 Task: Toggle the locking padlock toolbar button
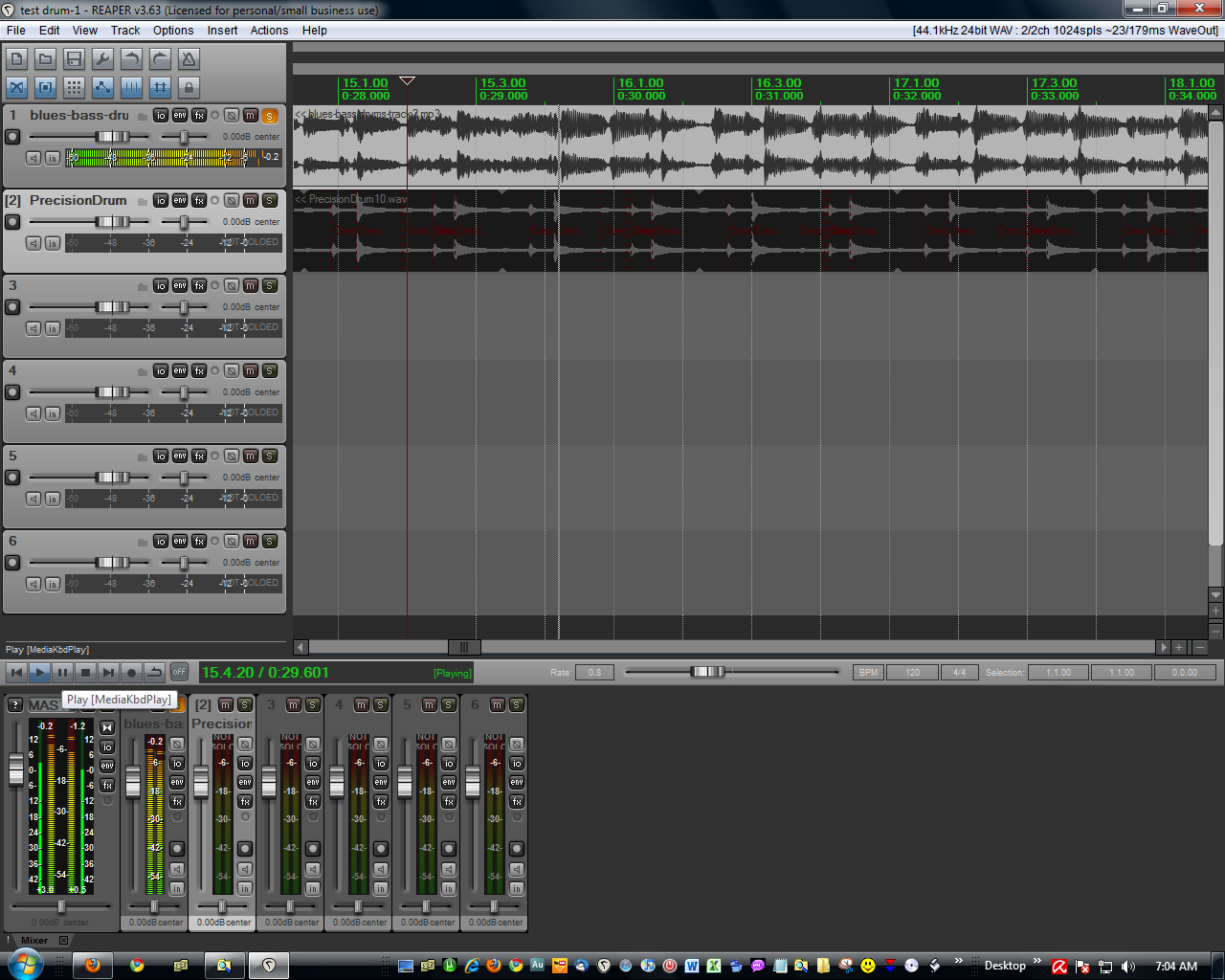click(x=189, y=88)
